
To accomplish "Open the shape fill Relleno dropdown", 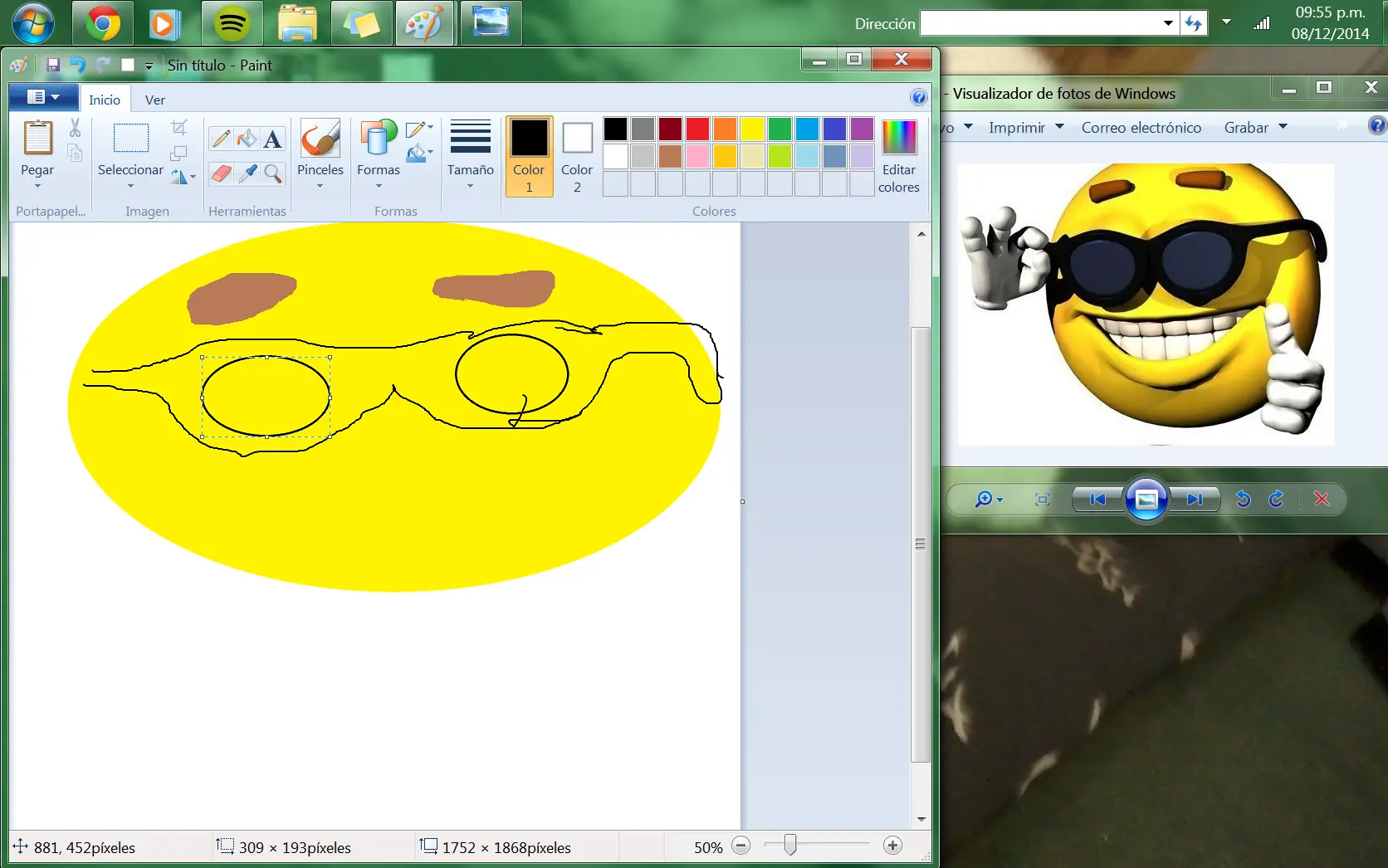I will tap(420, 154).
